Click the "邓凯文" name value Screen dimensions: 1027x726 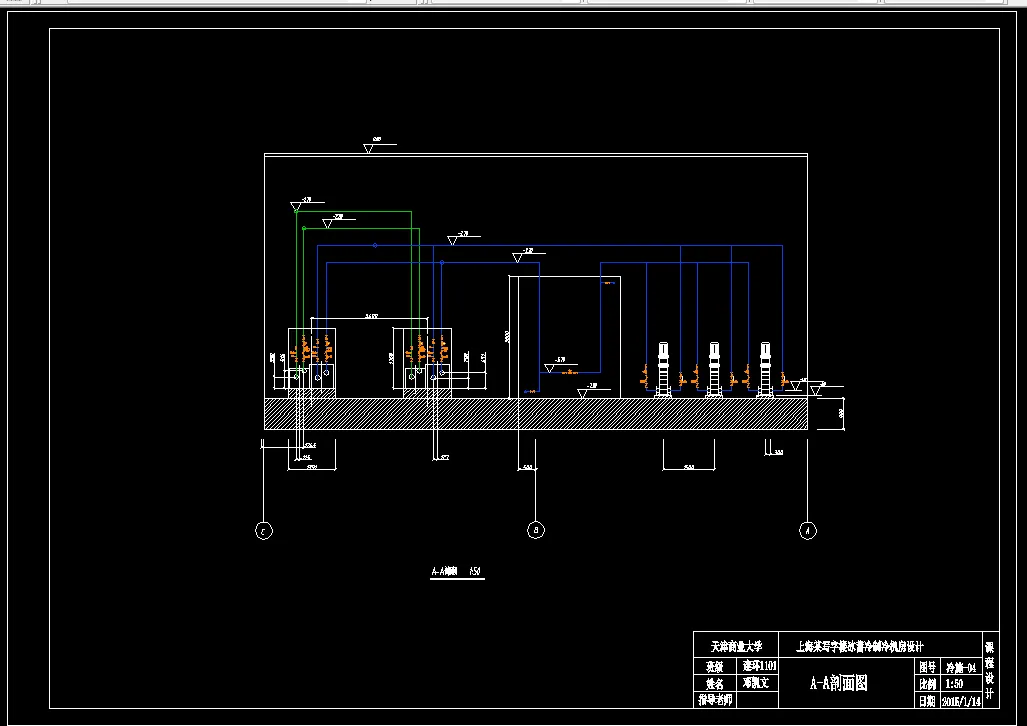tap(756, 683)
